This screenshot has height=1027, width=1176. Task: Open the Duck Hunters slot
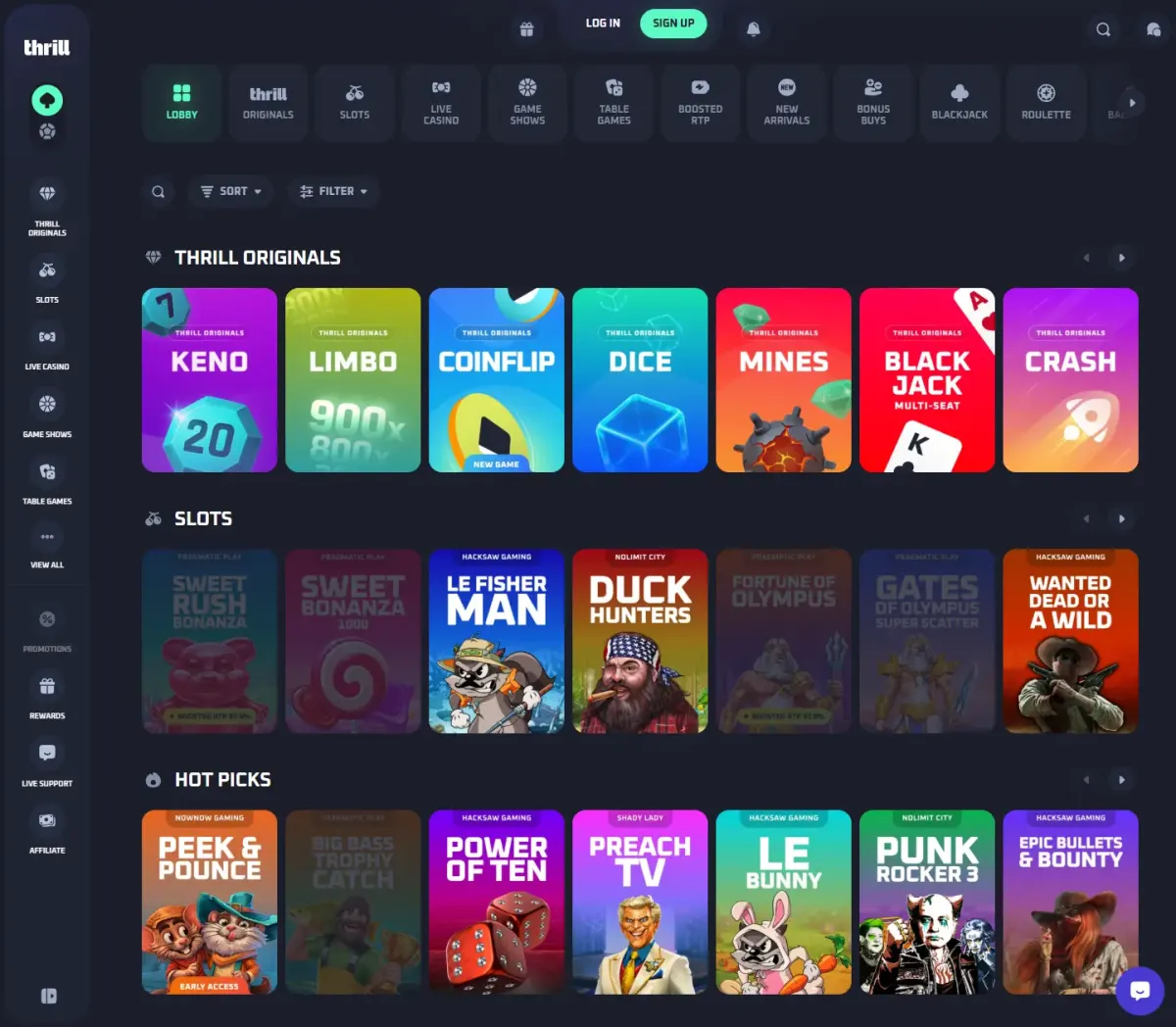pos(640,641)
